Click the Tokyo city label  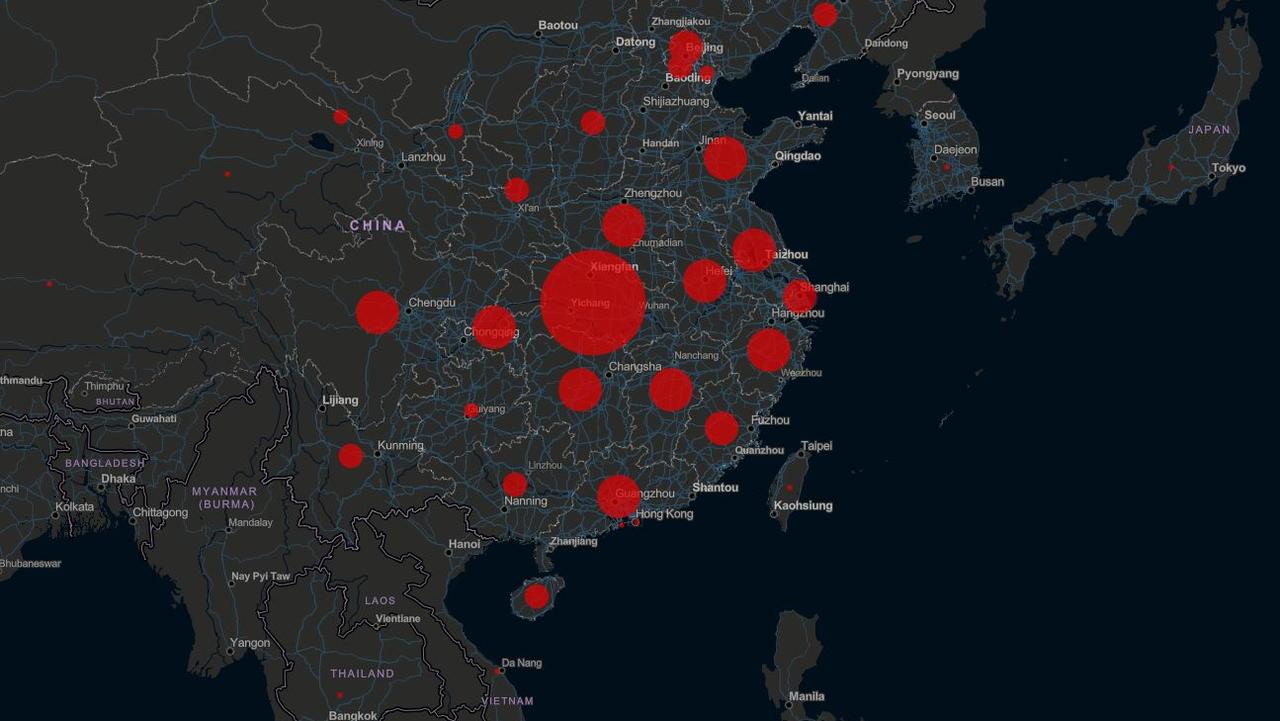[1229, 168]
